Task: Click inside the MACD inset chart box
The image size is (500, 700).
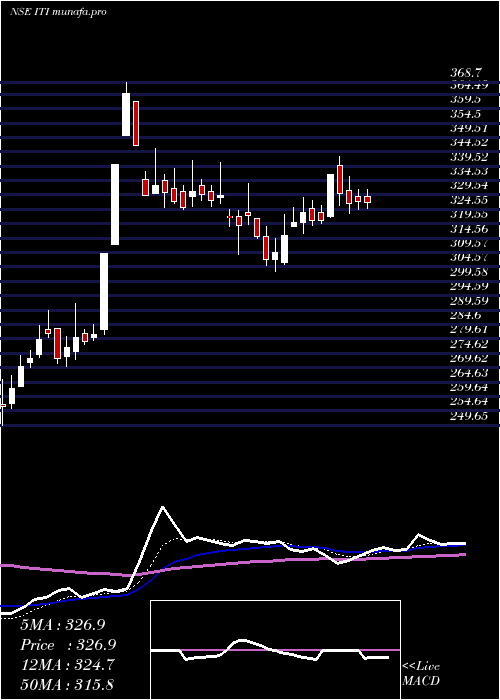Action: click(275, 650)
